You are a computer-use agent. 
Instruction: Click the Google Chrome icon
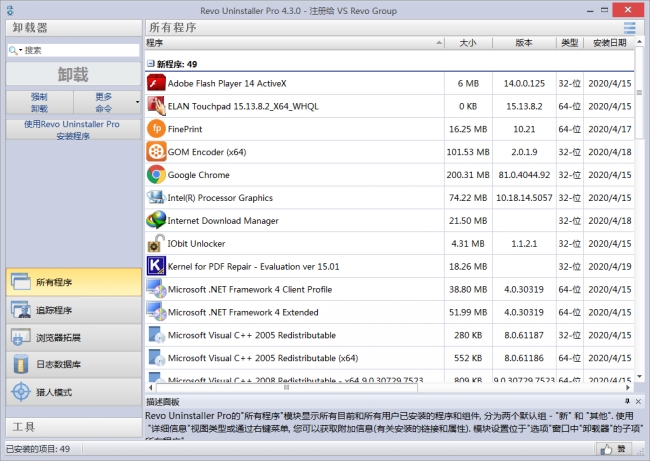[x=156, y=175]
